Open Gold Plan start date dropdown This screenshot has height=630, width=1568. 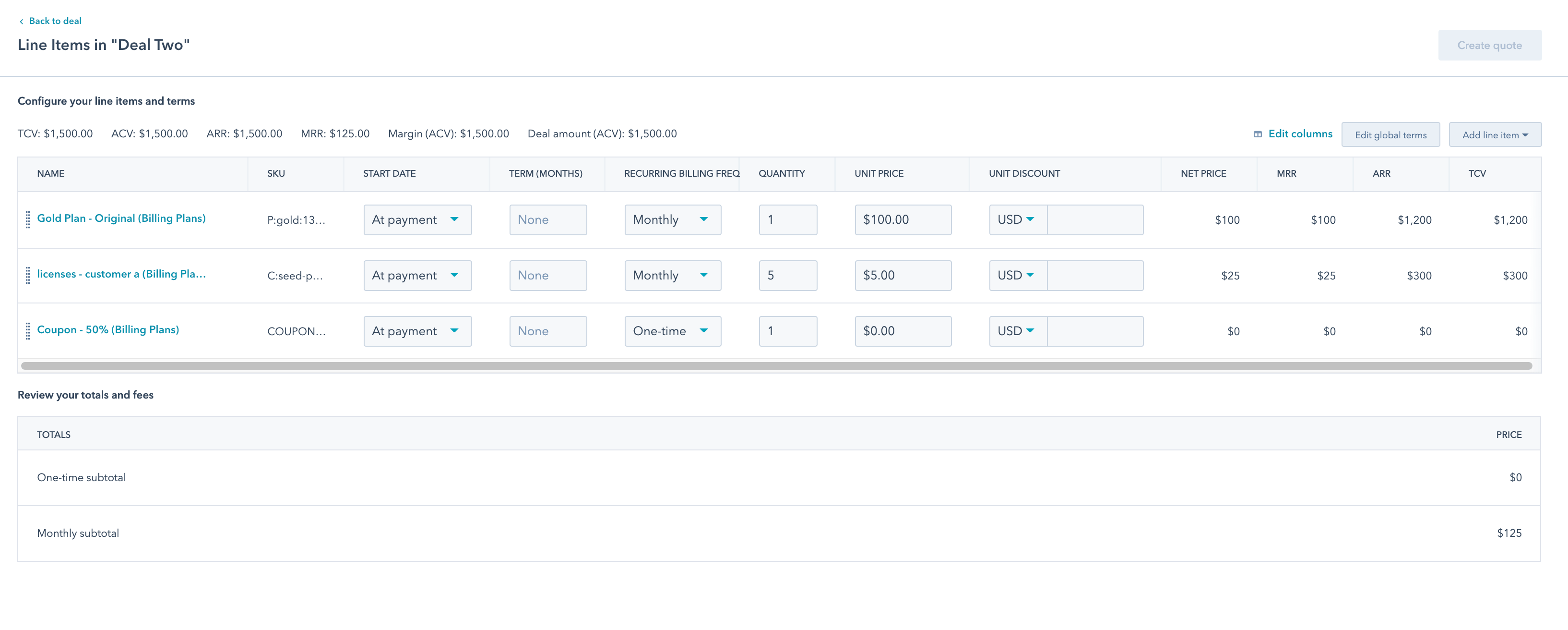tap(417, 219)
